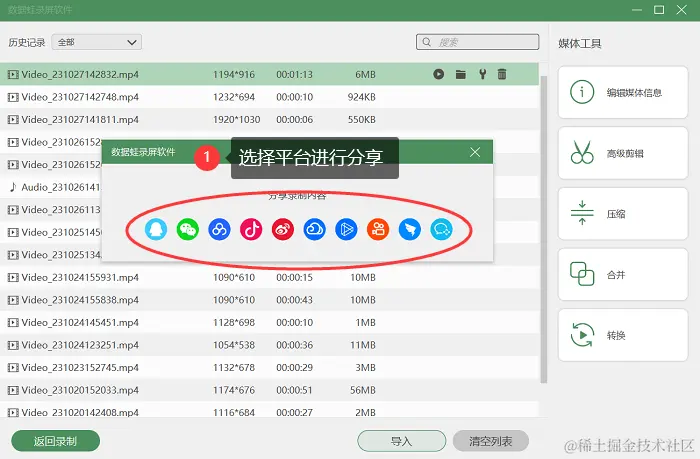Select Video_231020142408.mp4 row

tap(269, 411)
